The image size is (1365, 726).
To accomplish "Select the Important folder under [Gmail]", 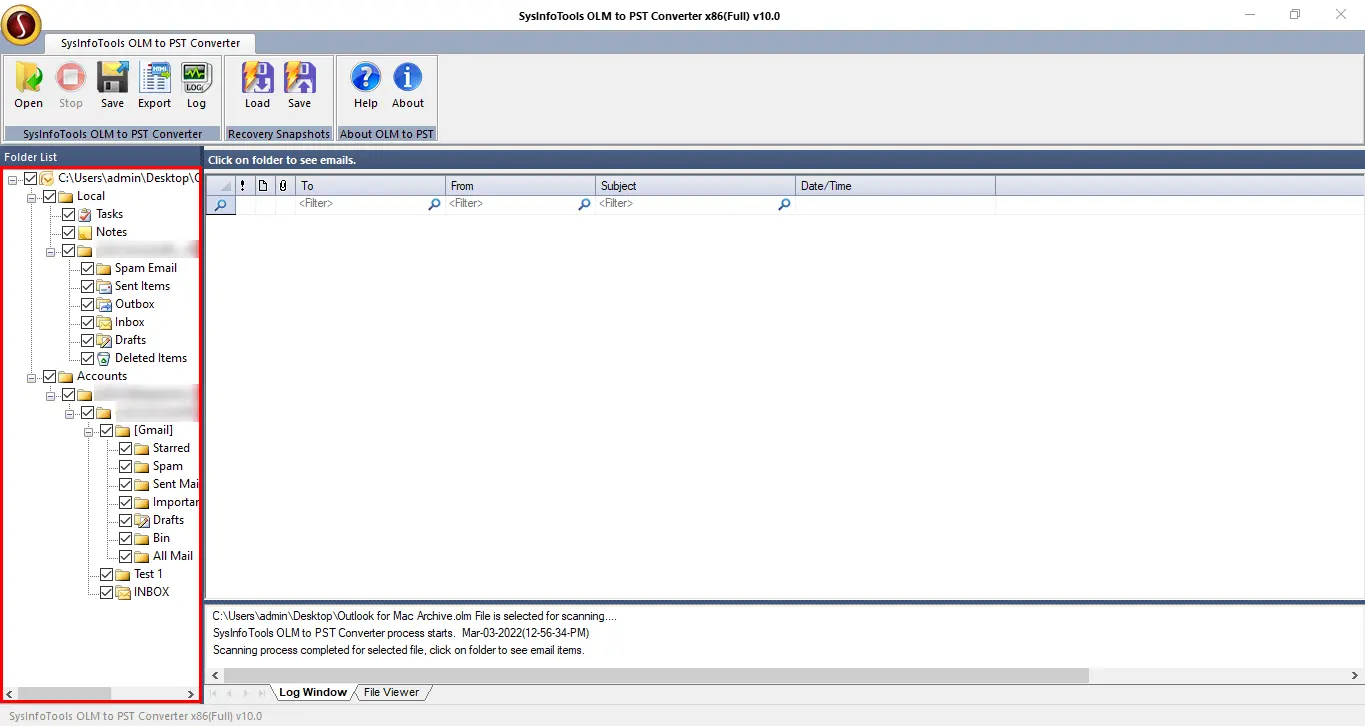I will 176,502.
